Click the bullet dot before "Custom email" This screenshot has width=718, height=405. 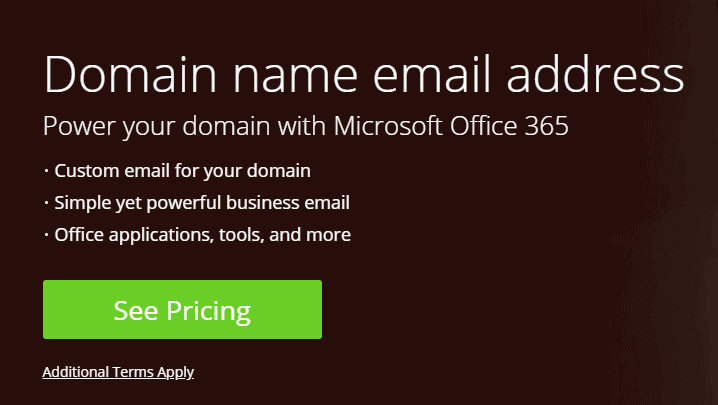pyautogui.click(x=46, y=171)
